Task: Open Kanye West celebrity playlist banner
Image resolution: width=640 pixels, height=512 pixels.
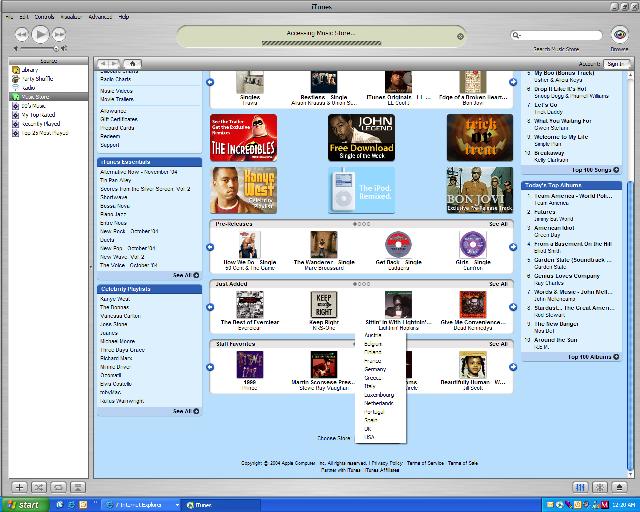Action: point(244,190)
